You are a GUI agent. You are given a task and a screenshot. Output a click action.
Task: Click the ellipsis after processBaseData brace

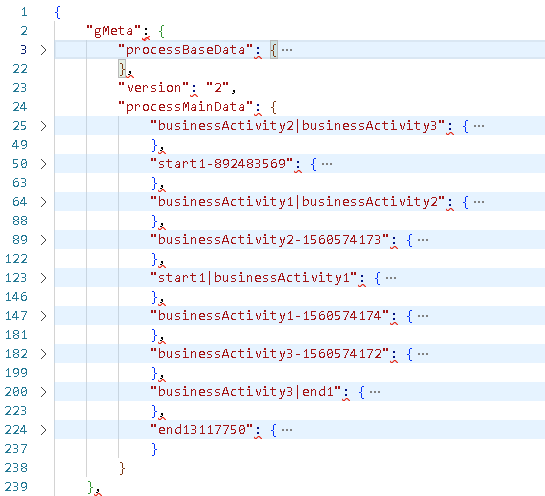(x=287, y=50)
